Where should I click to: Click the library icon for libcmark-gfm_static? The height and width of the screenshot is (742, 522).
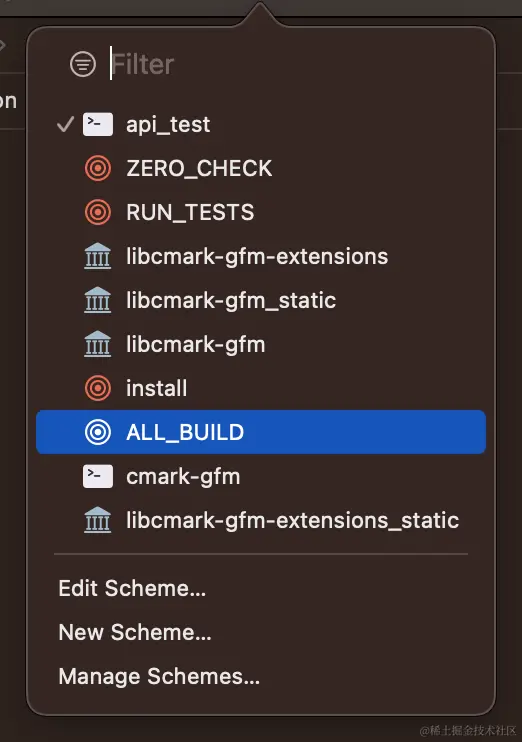[98, 300]
